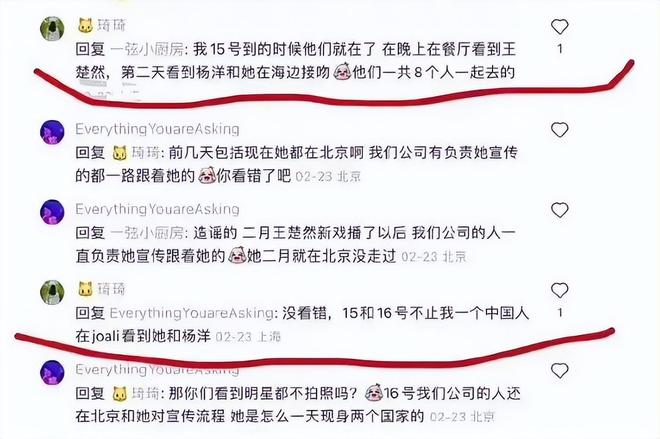Like 琦琦's reply mentioning joali
Screen dimensions: 660x439
559,290
